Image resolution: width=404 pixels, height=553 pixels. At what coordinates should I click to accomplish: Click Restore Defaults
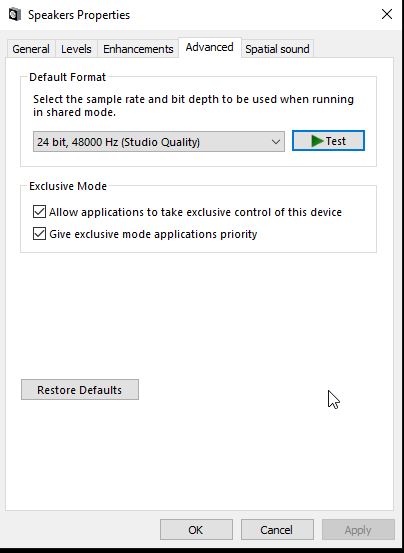pos(80,390)
